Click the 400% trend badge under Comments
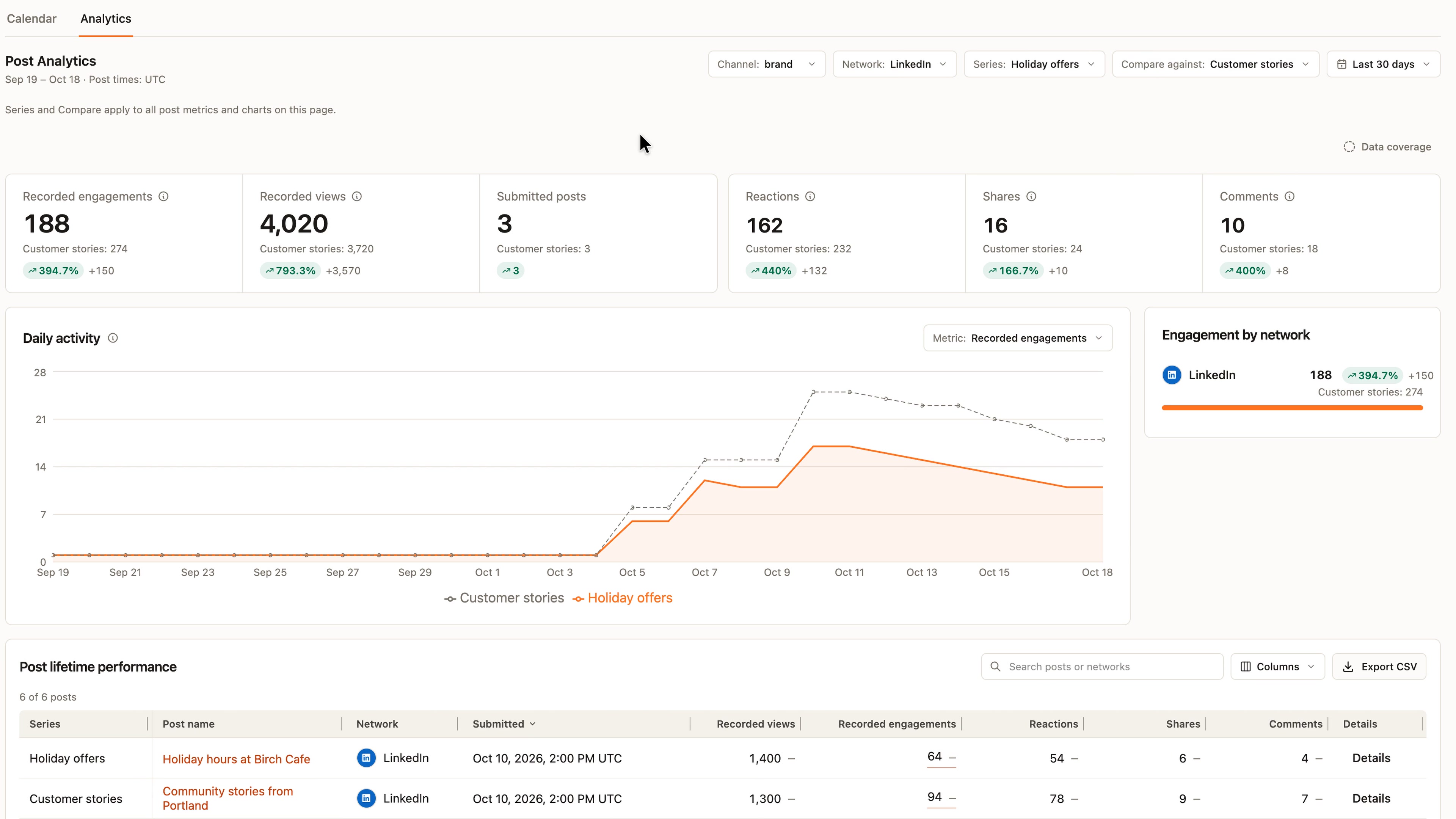The height and width of the screenshot is (819, 1456). (1245, 271)
